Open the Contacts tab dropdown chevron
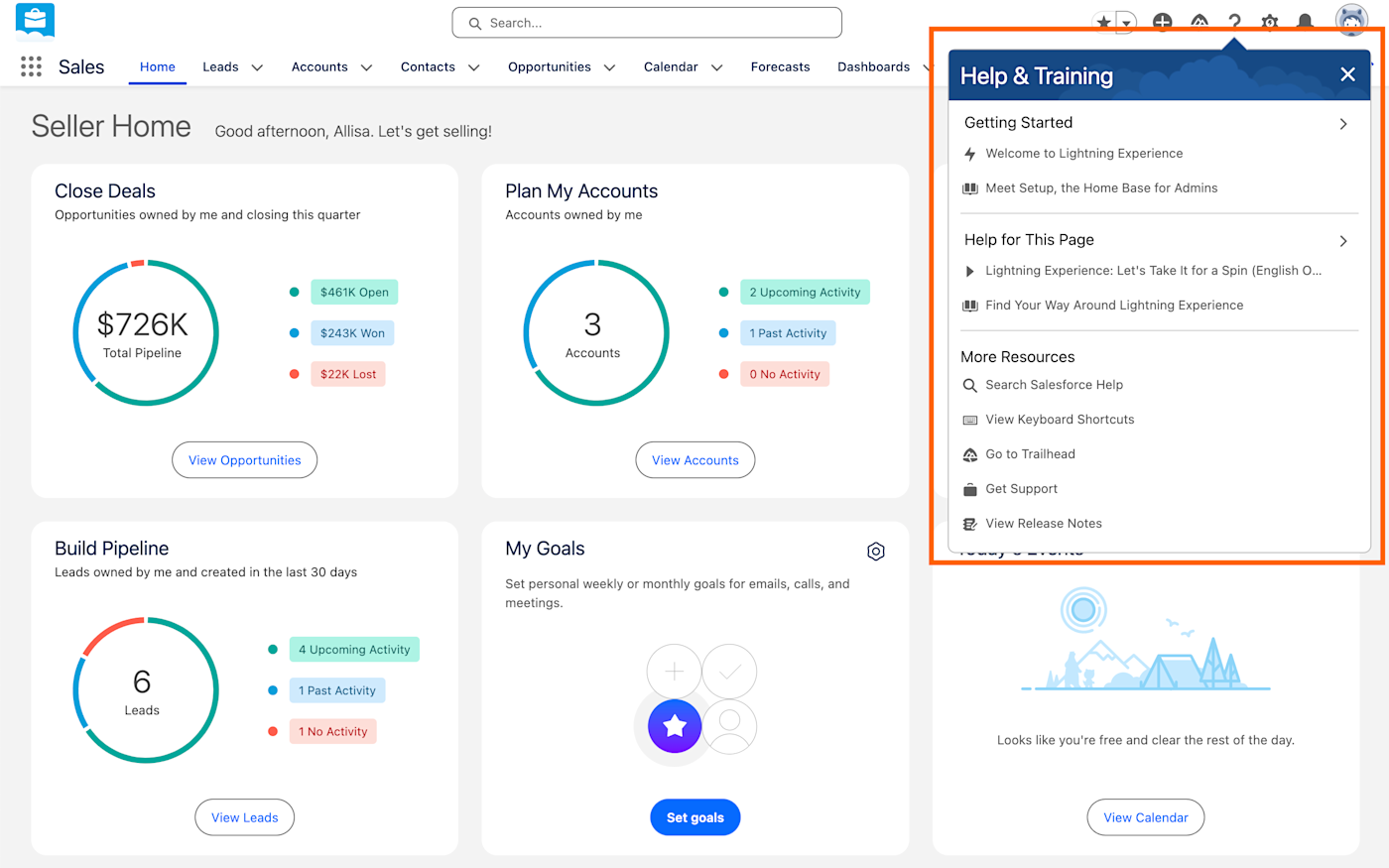The height and width of the screenshot is (868, 1389). pyautogui.click(x=473, y=67)
